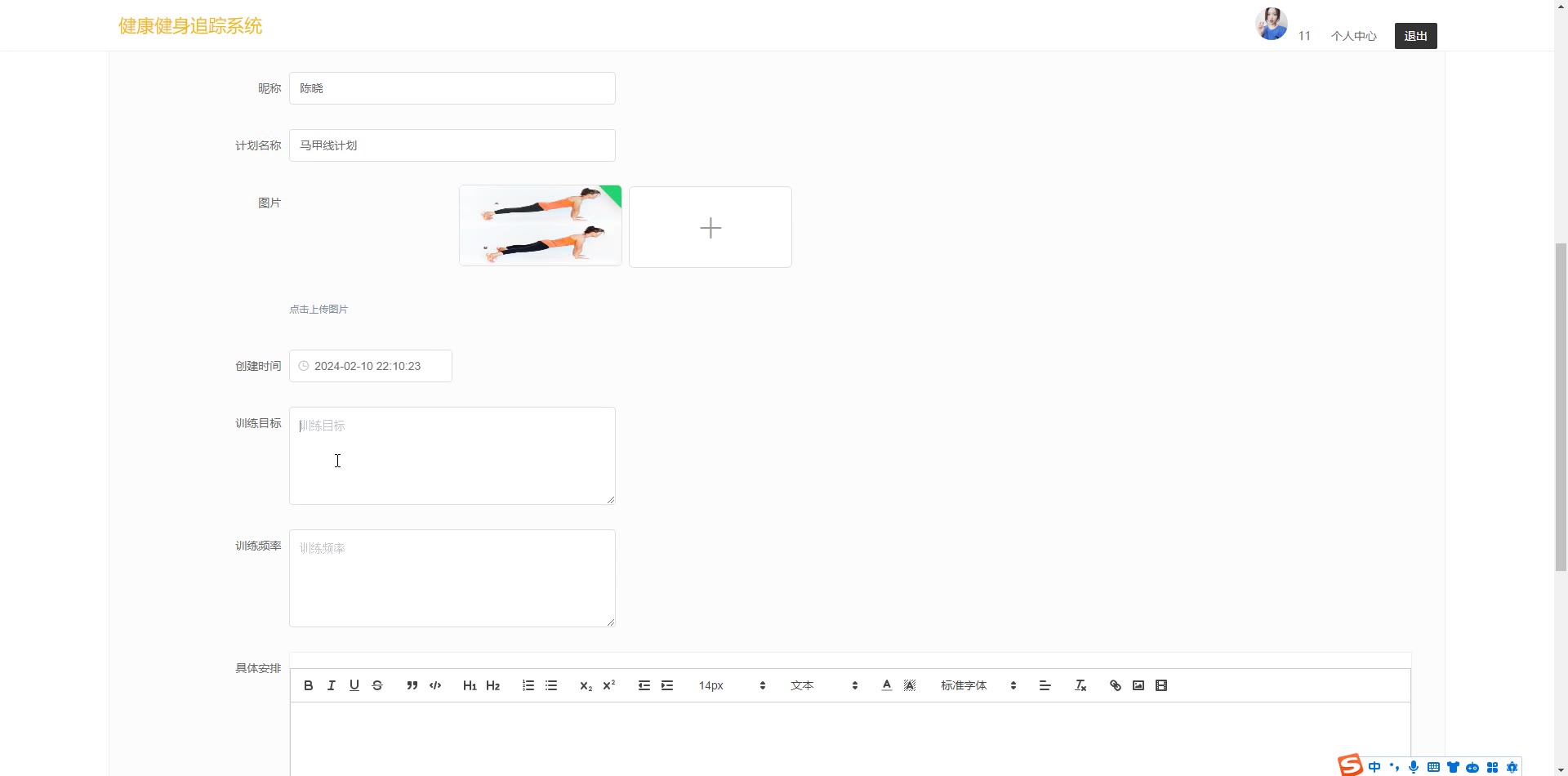Screen dimensions: 1568x776
Task: Clear text formatting in editor
Action: pos(1080,685)
